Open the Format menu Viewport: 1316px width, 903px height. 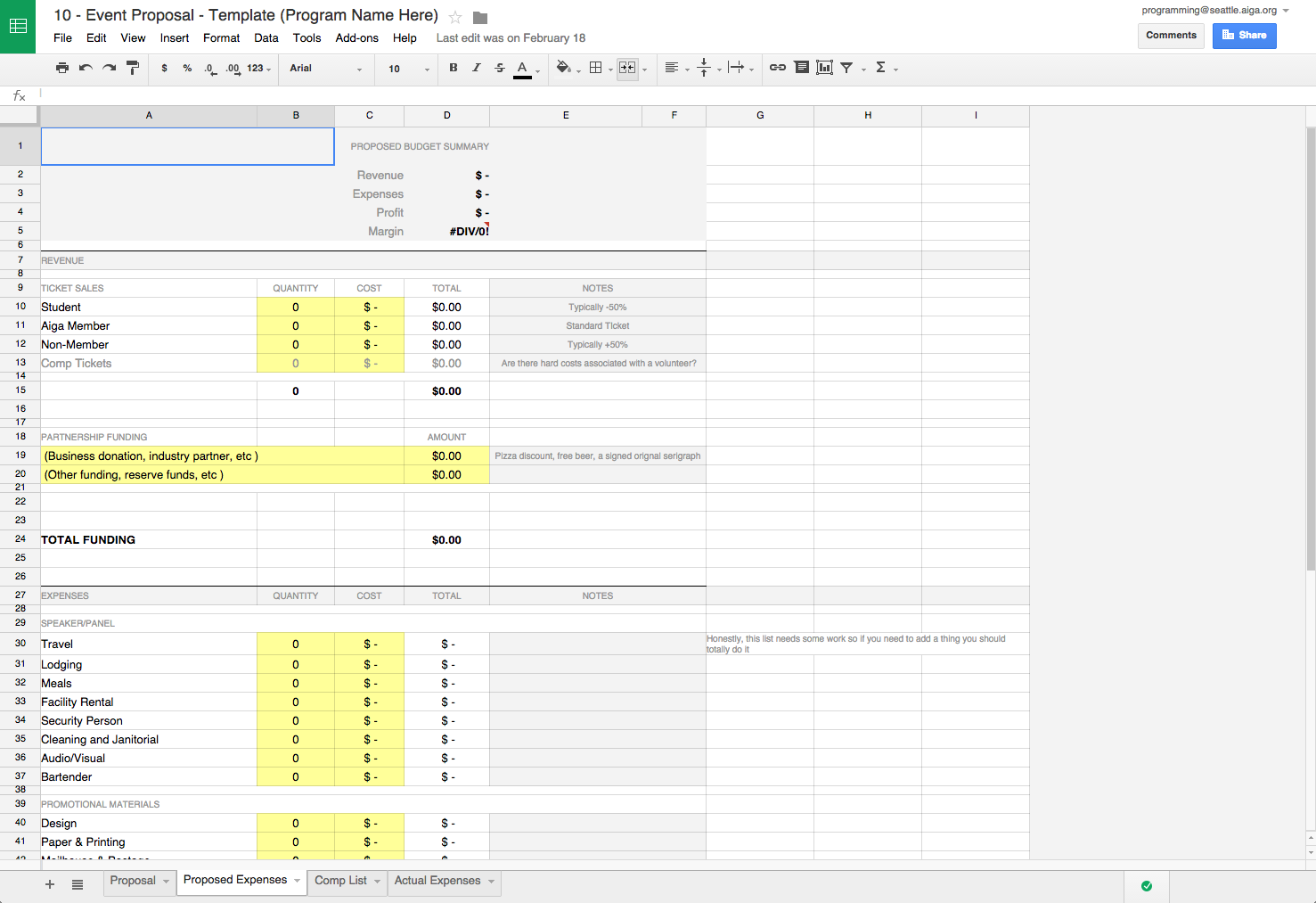tap(221, 38)
